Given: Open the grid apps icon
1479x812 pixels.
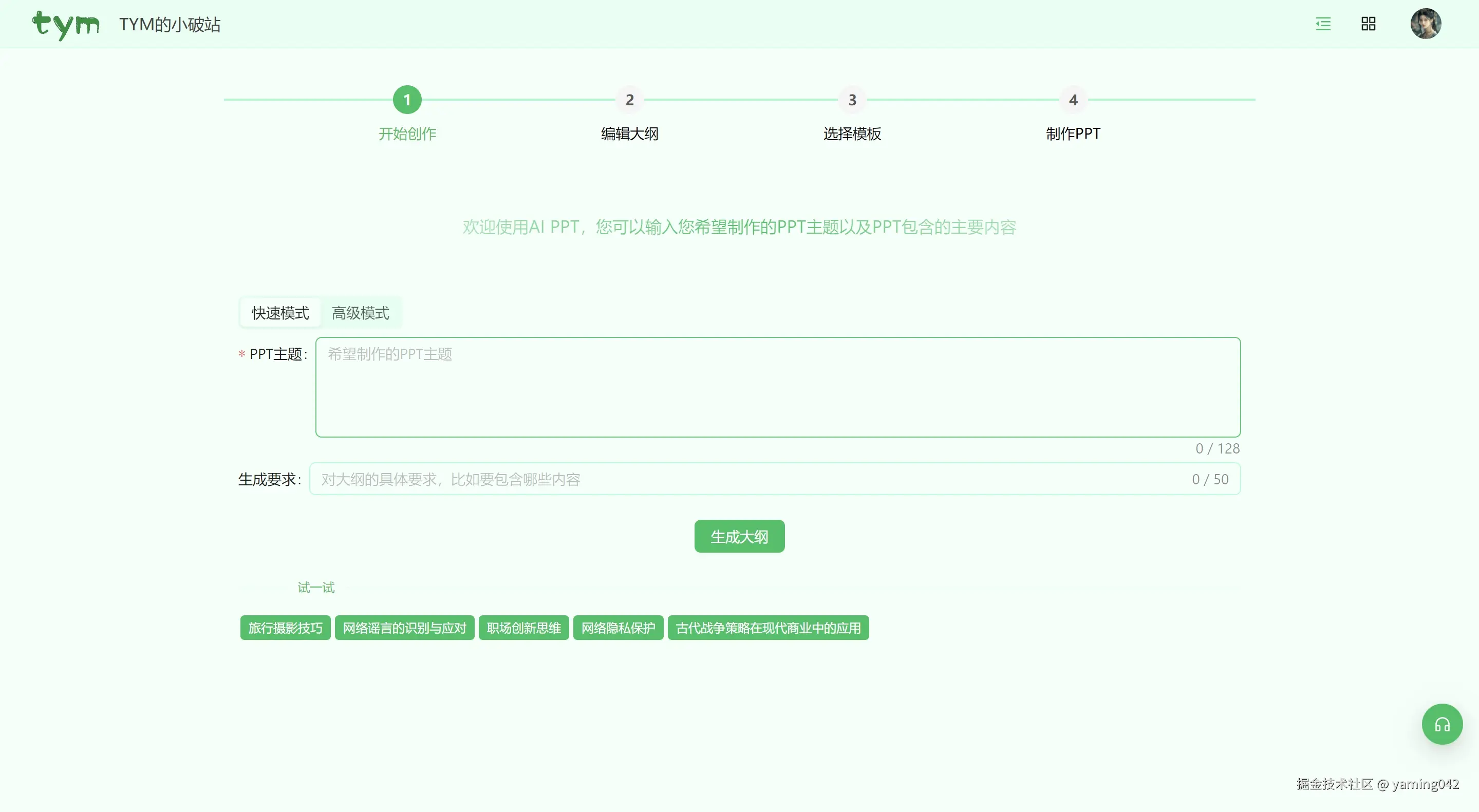Looking at the screenshot, I should pyautogui.click(x=1368, y=24).
